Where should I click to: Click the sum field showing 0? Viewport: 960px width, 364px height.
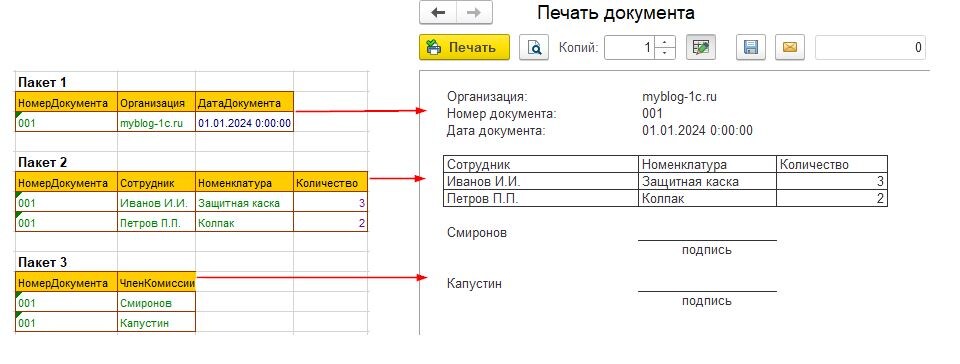click(870, 47)
